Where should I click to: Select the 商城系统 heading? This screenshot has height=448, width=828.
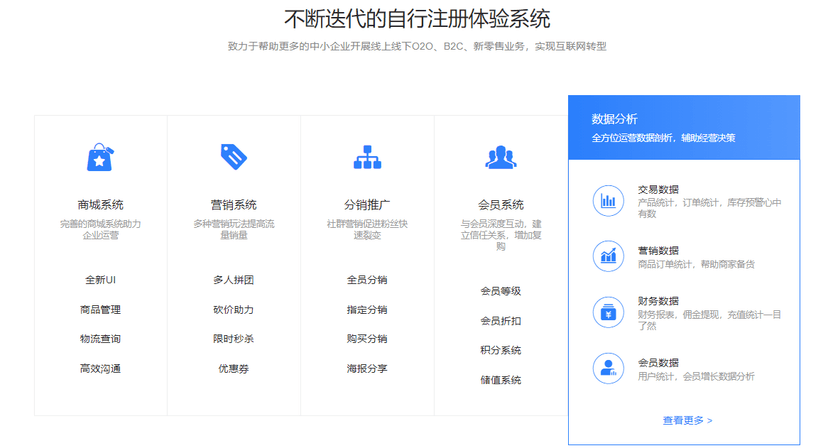coord(100,204)
